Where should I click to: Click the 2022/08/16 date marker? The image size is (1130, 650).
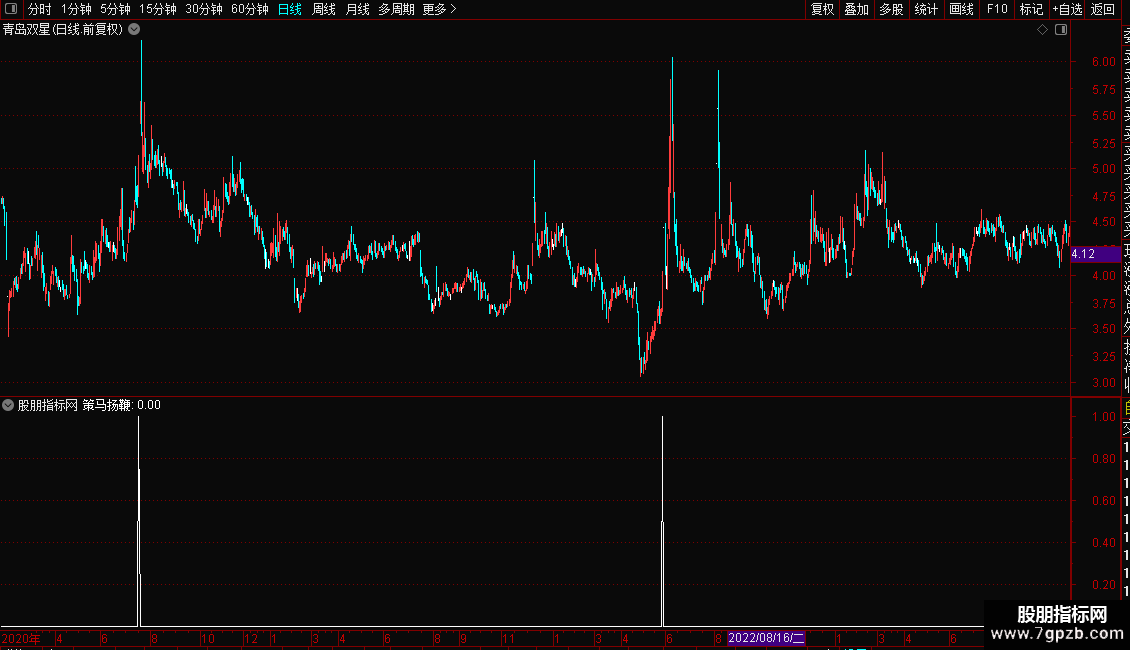(x=766, y=638)
